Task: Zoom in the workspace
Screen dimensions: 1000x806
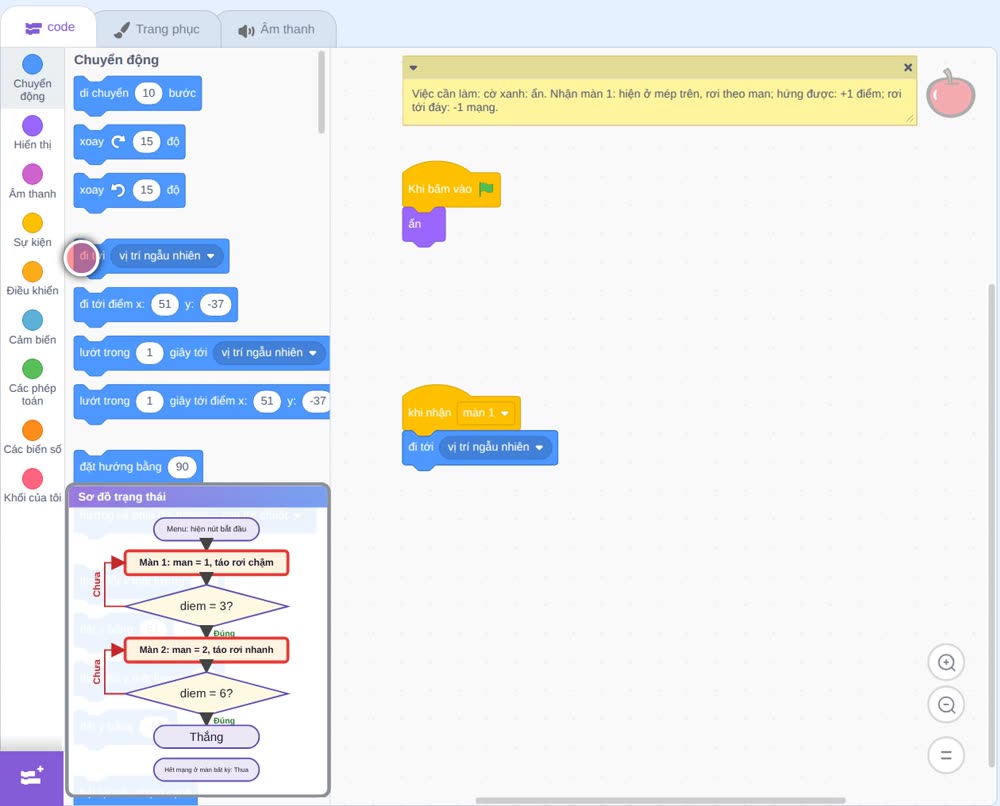Action: (x=946, y=663)
